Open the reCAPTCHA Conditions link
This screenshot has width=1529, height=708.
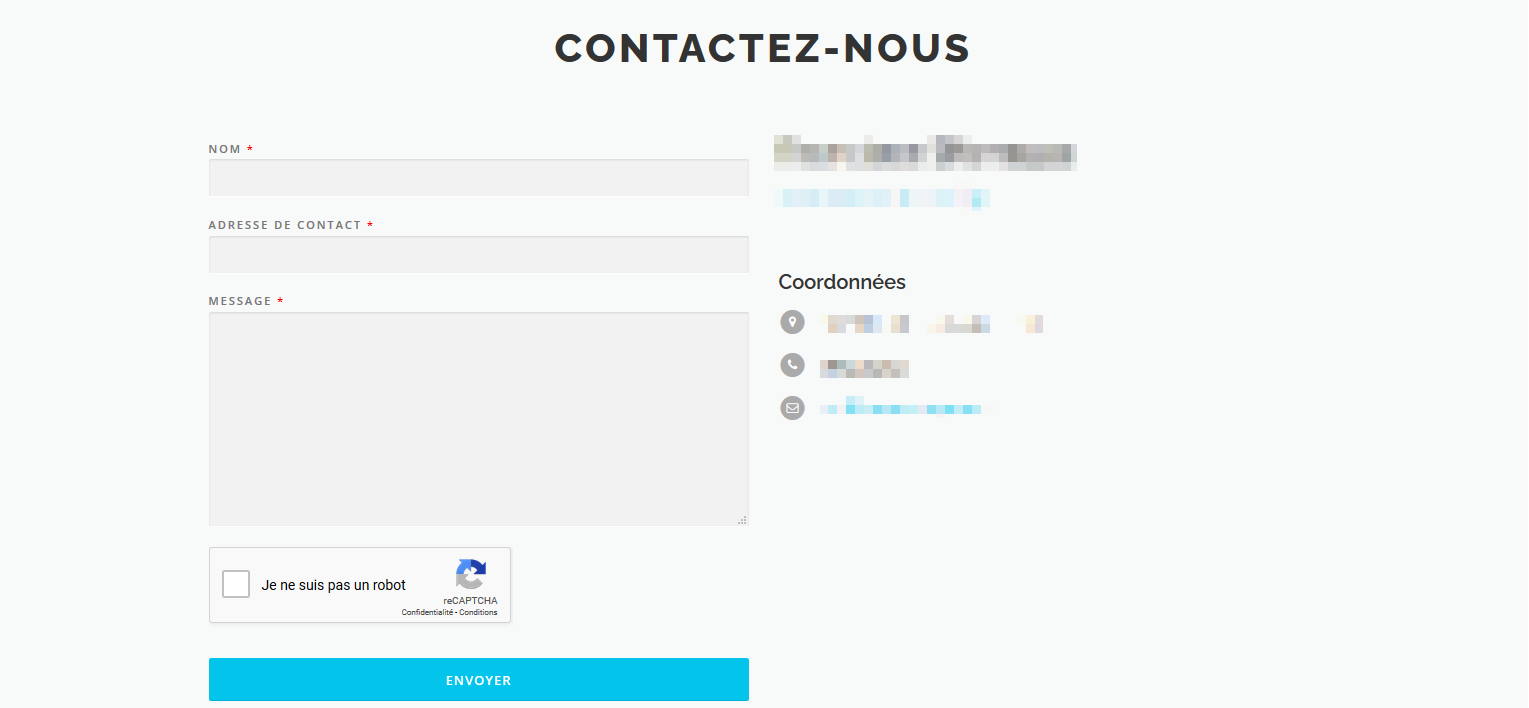(478, 612)
